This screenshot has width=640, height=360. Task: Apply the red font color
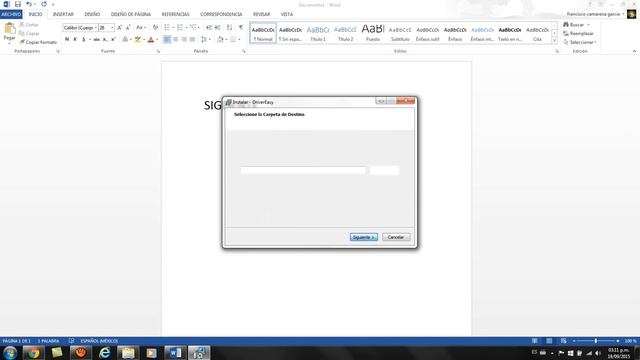[x=151, y=40]
